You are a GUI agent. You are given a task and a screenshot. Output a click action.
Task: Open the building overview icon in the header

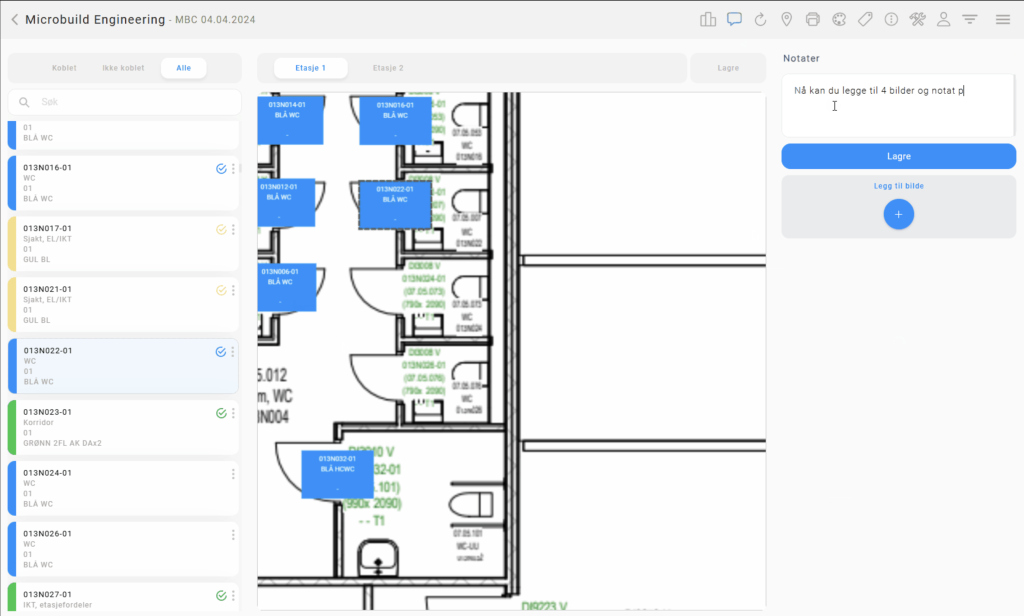pyautogui.click(x=708, y=20)
